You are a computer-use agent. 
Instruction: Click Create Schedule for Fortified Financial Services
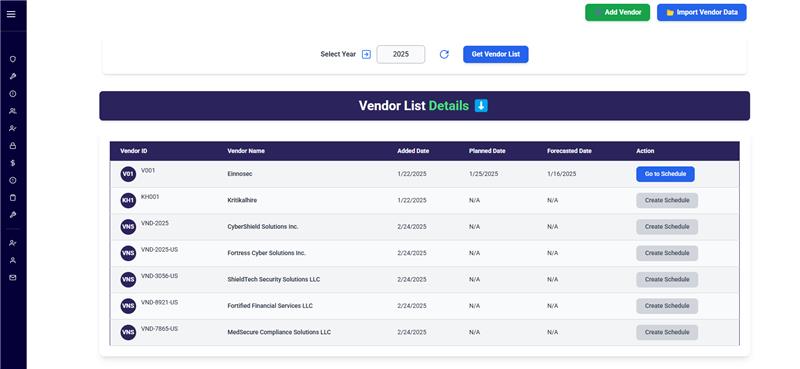(x=667, y=306)
